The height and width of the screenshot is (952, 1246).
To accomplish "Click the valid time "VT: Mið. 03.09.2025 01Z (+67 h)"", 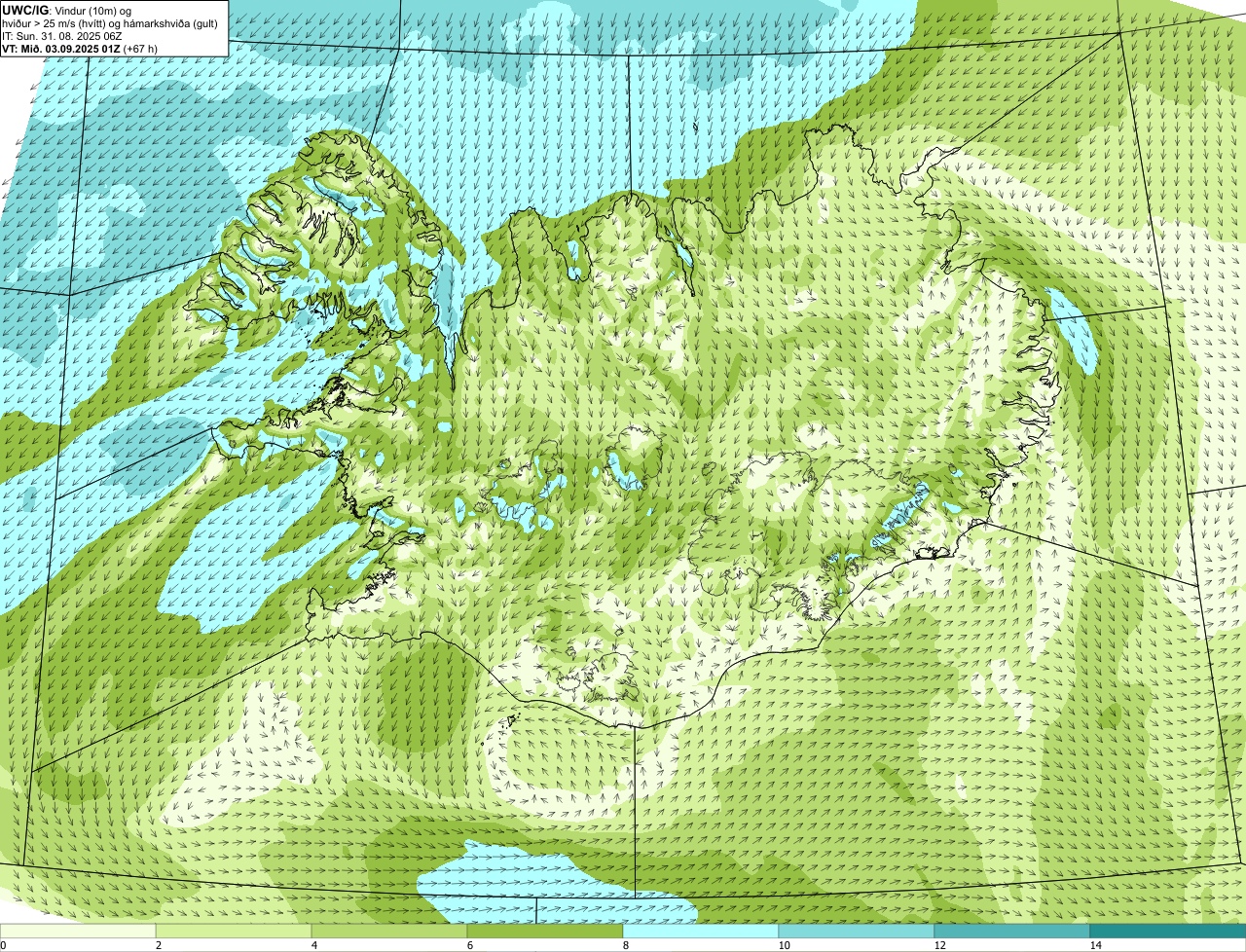I will click(x=80, y=48).
